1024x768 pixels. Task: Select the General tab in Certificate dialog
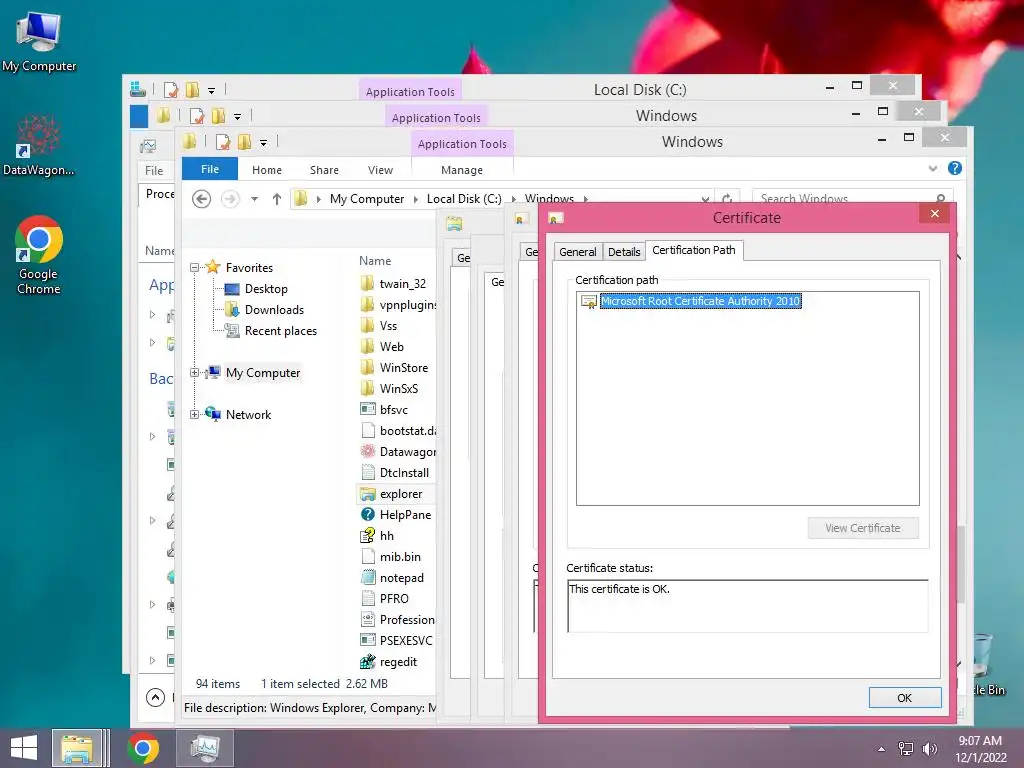[577, 251]
